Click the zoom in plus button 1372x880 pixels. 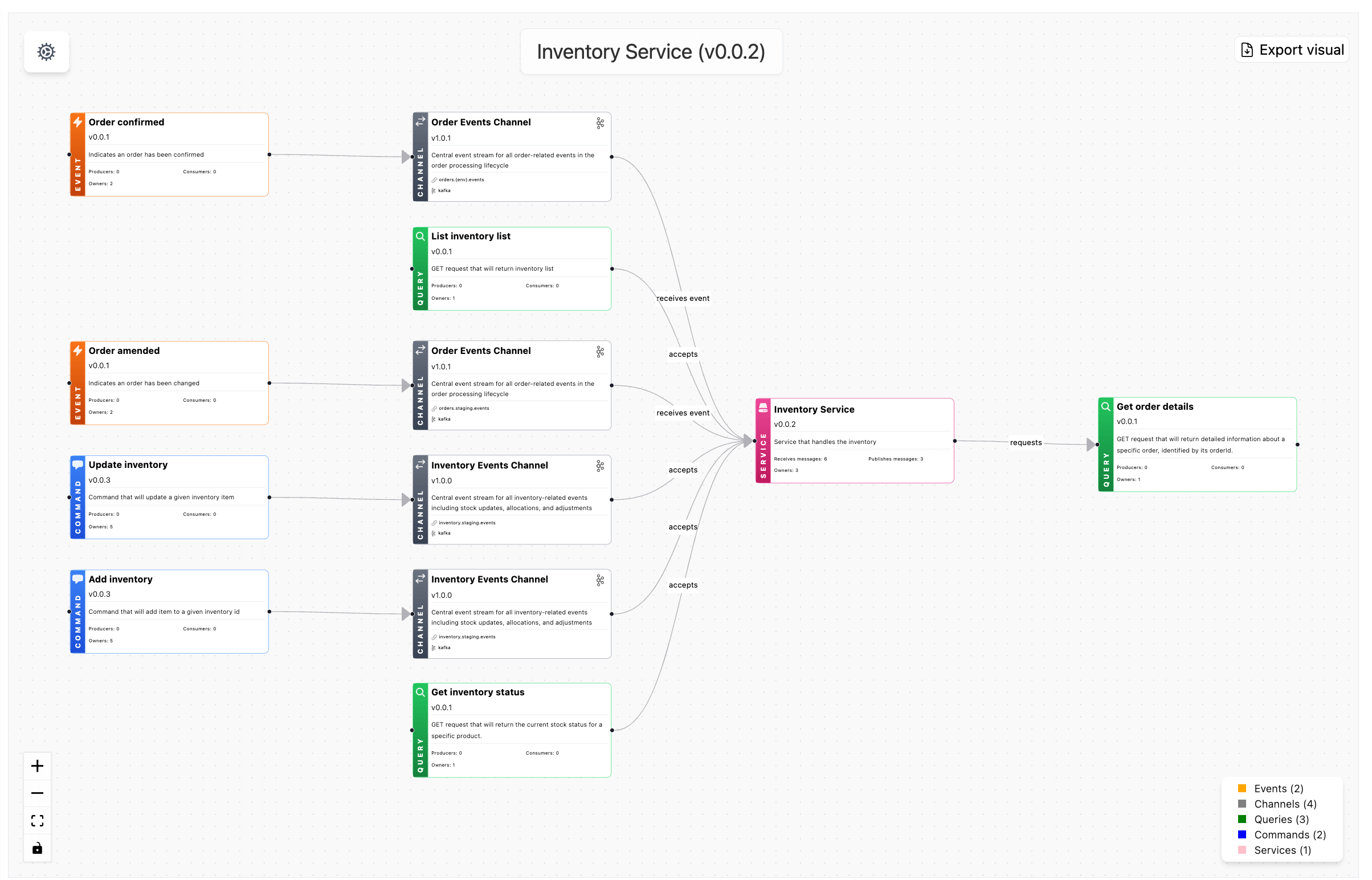(x=37, y=766)
